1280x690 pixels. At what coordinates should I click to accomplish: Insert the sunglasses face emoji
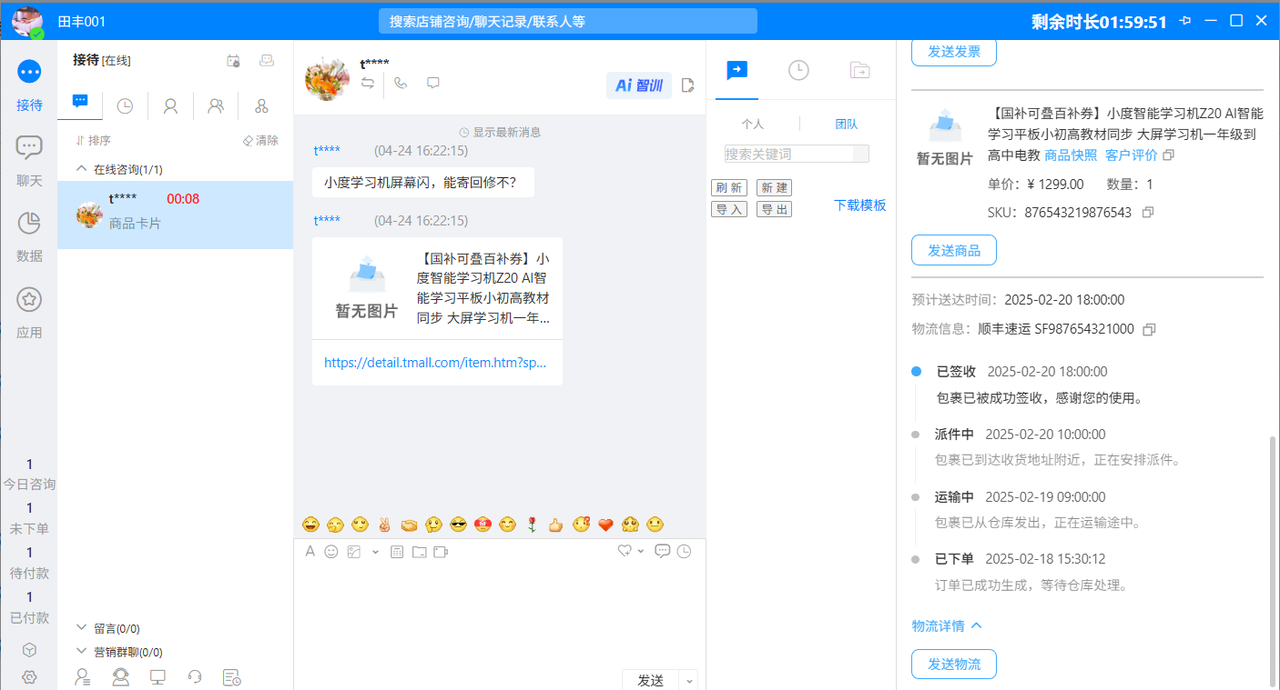click(458, 524)
